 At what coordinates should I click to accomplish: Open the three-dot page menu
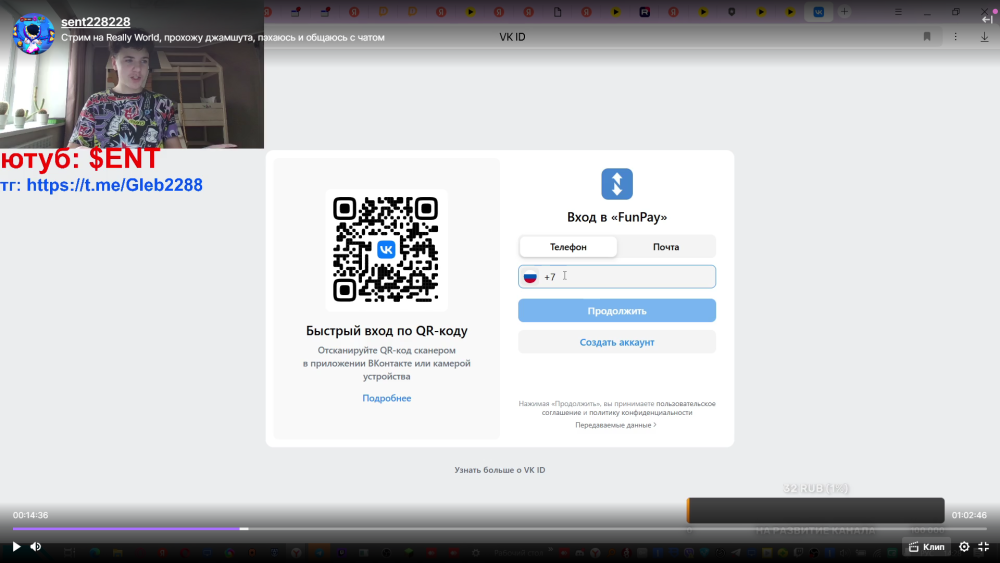click(955, 37)
